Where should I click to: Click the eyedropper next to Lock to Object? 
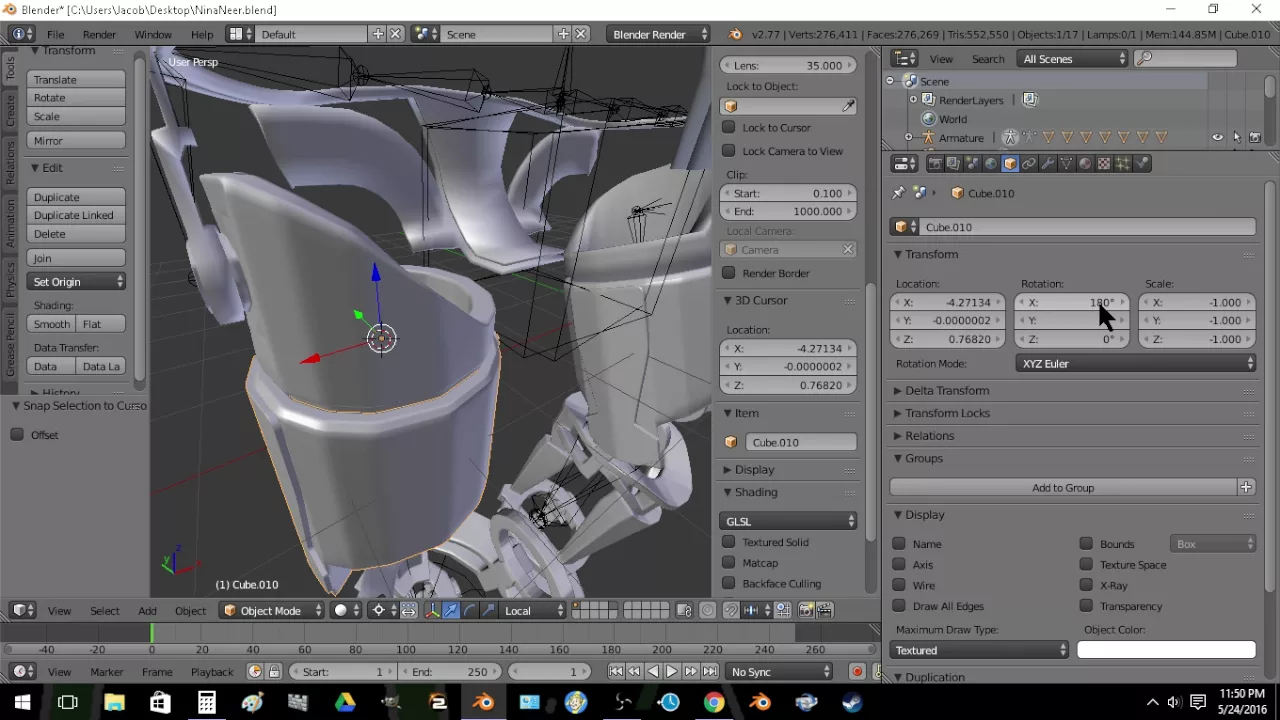849,106
